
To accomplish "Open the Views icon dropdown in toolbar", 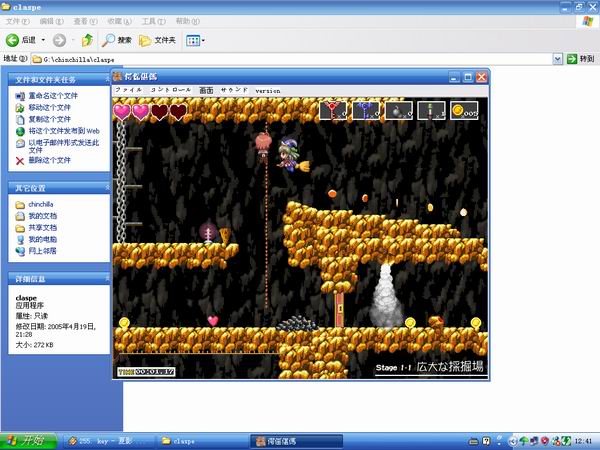I will coord(196,40).
